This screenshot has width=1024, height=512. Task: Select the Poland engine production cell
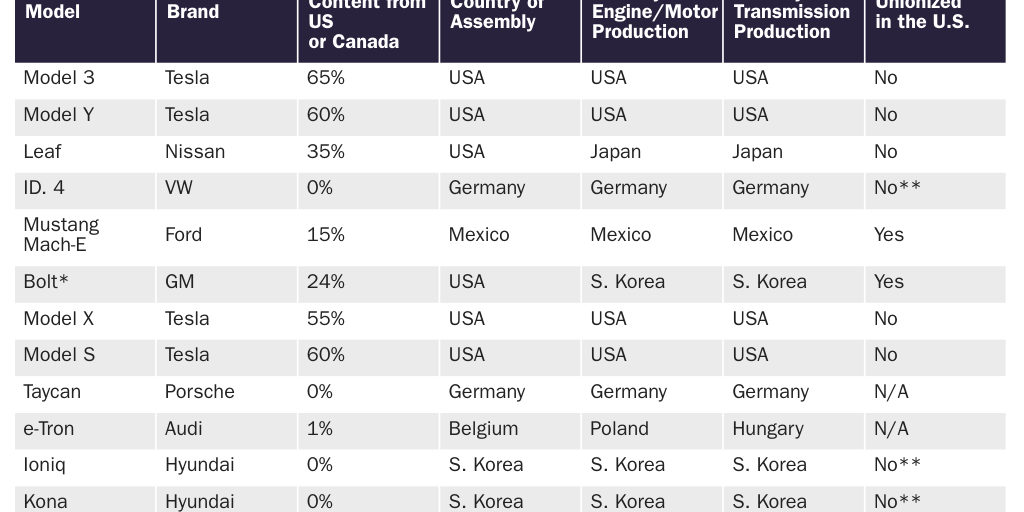[x=619, y=429]
